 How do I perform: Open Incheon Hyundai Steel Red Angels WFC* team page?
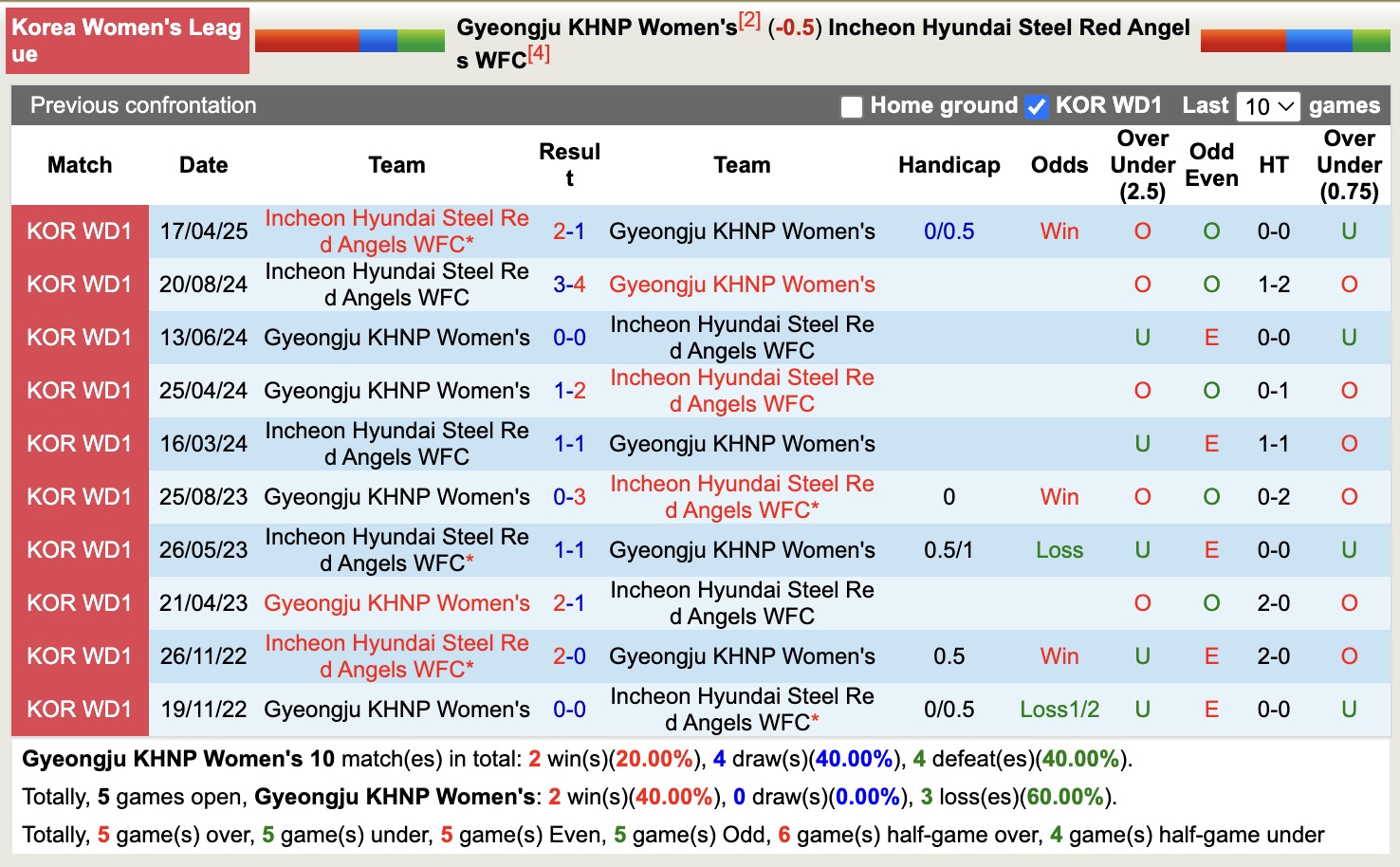point(396,231)
